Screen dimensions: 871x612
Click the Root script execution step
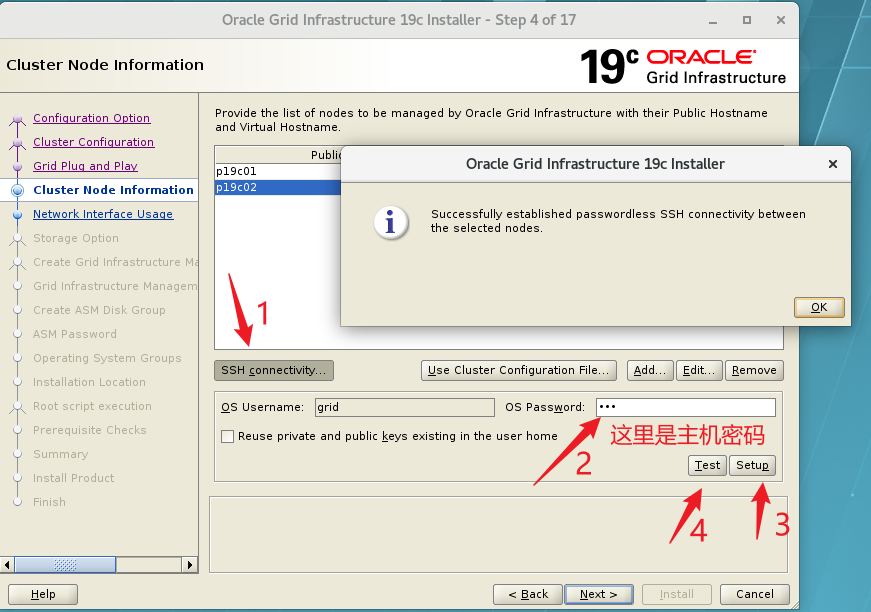click(92, 406)
